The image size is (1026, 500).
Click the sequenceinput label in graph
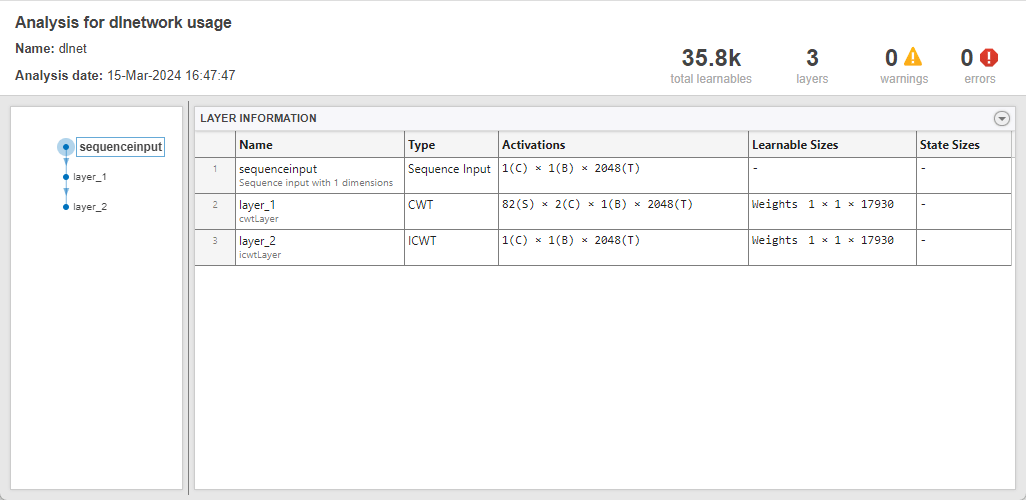pos(120,147)
